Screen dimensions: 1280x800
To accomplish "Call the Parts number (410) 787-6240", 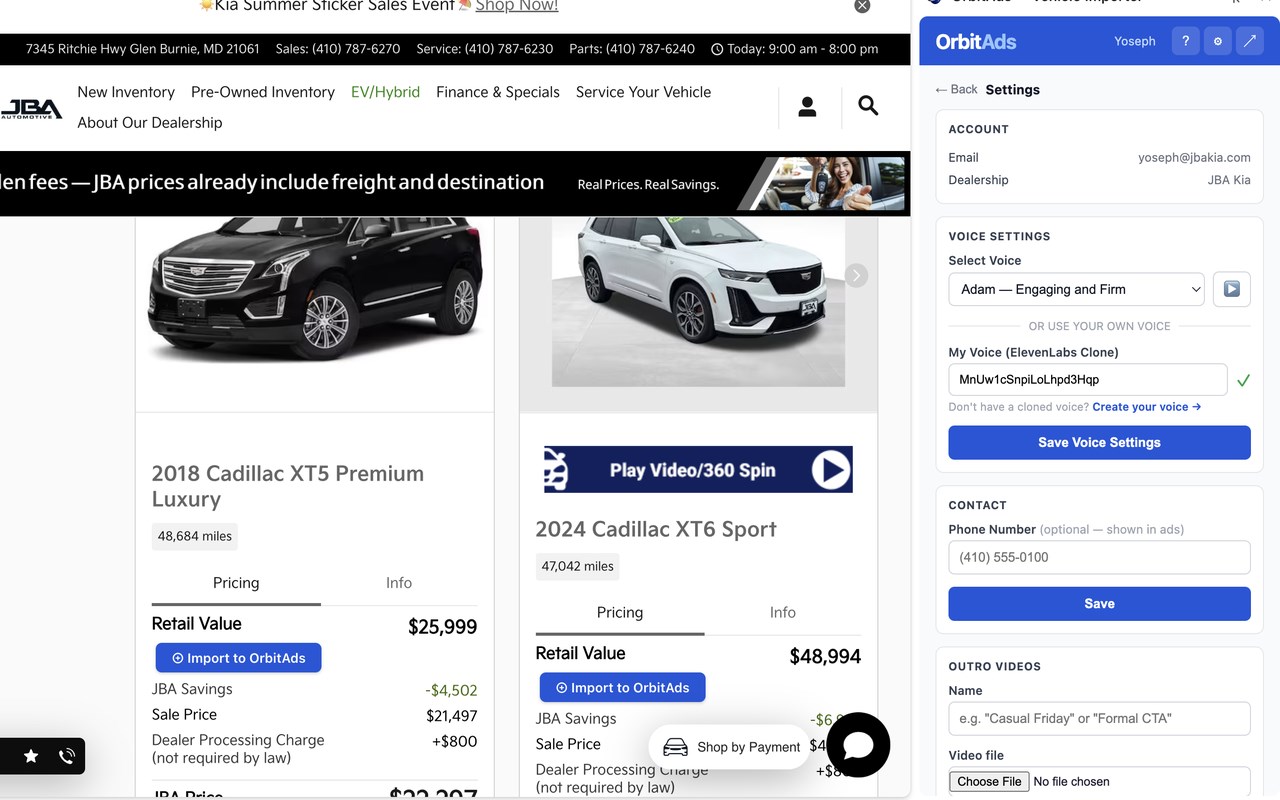I will pyautogui.click(x=632, y=48).
